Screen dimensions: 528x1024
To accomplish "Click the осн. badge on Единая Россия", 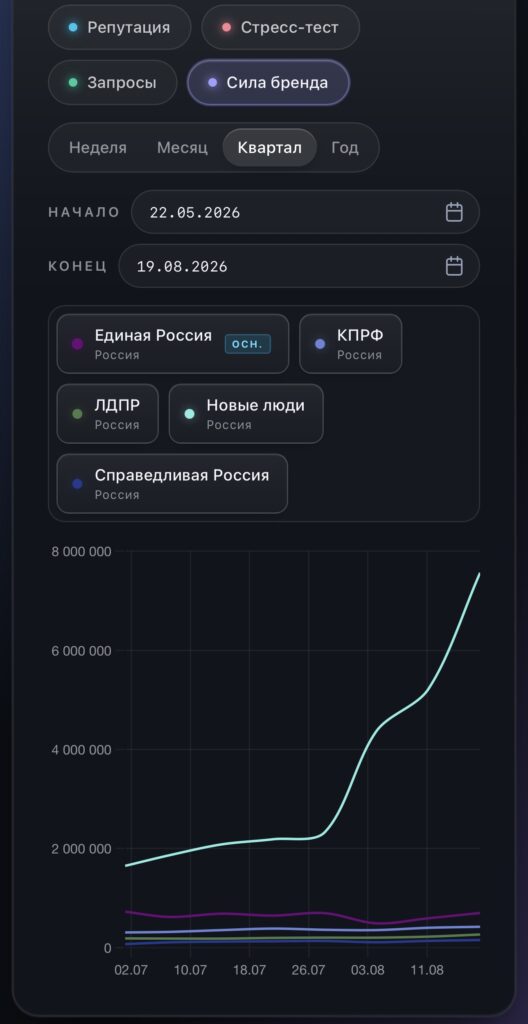I will pyautogui.click(x=248, y=344).
